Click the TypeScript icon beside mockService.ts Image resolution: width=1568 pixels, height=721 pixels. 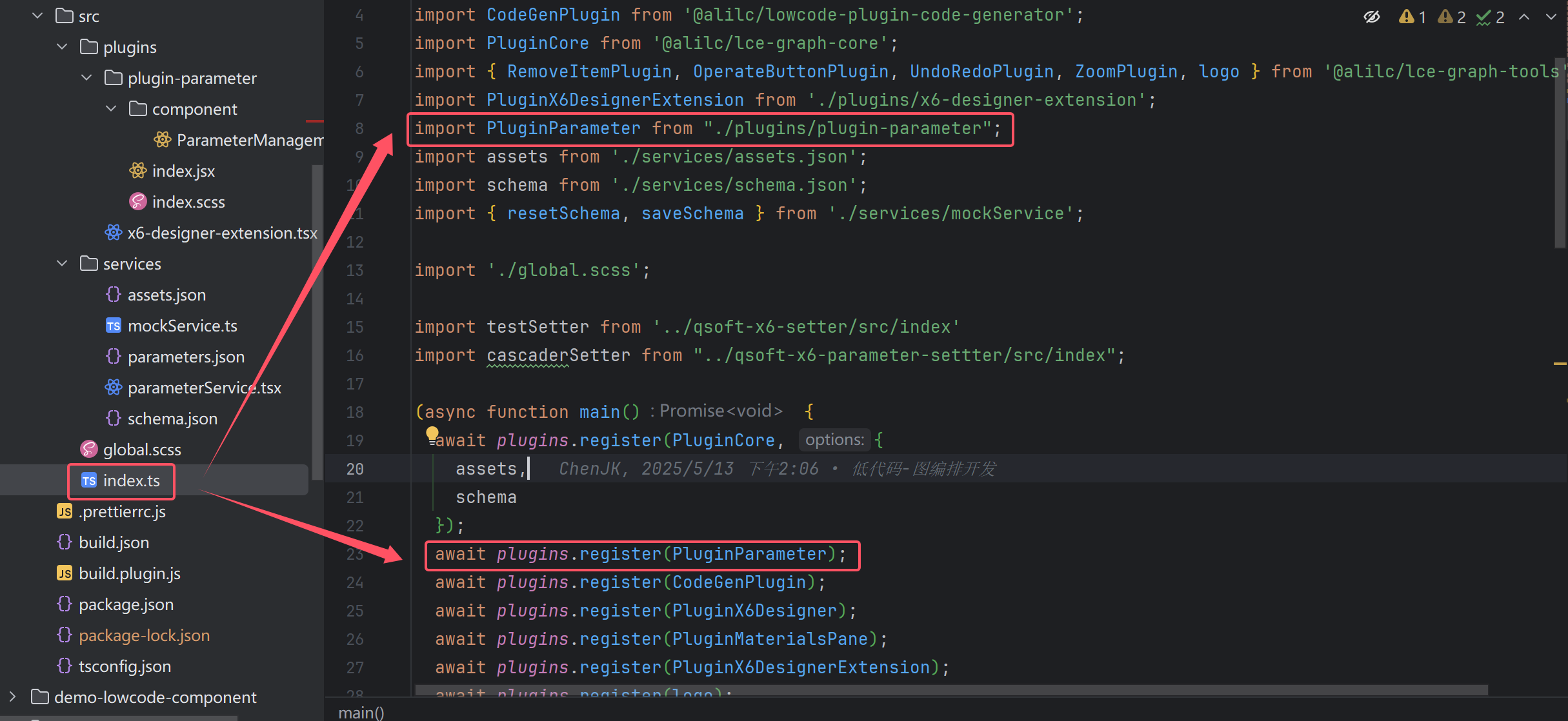click(x=113, y=325)
